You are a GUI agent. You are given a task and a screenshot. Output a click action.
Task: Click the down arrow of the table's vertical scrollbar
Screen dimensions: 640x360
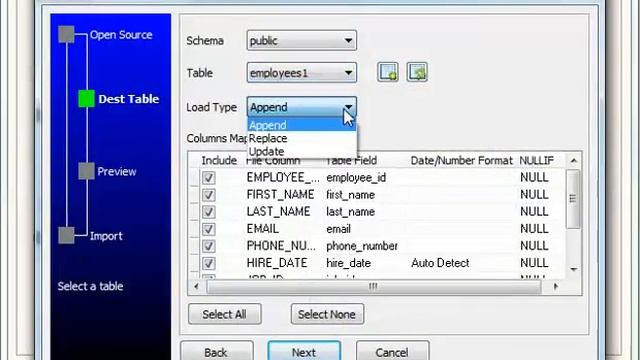tap(573, 270)
